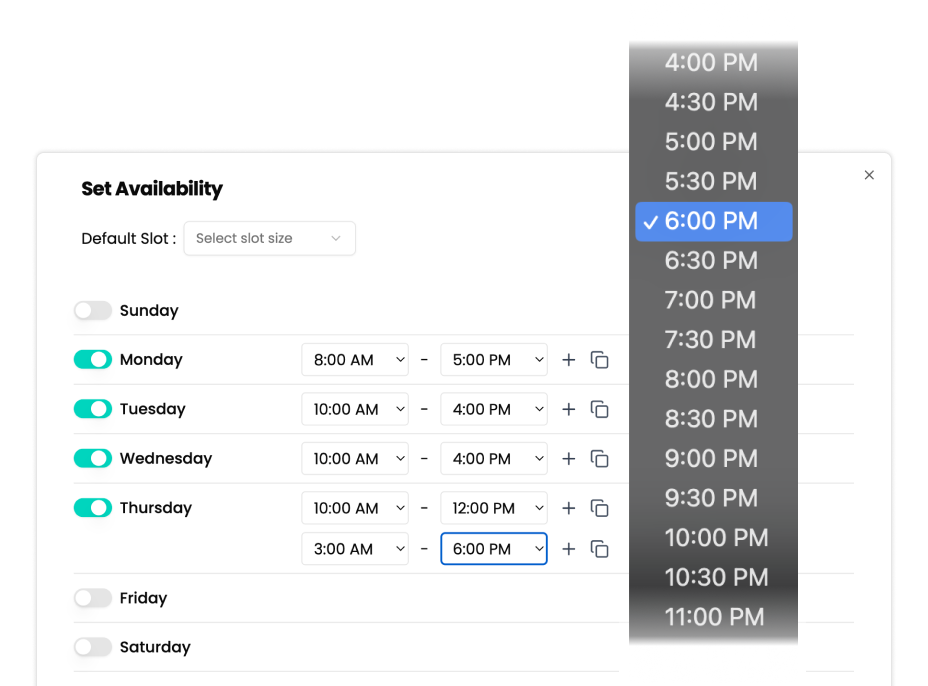The height and width of the screenshot is (686, 928).
Task: Open the Default Slot size dropdown
Action: 269,238
